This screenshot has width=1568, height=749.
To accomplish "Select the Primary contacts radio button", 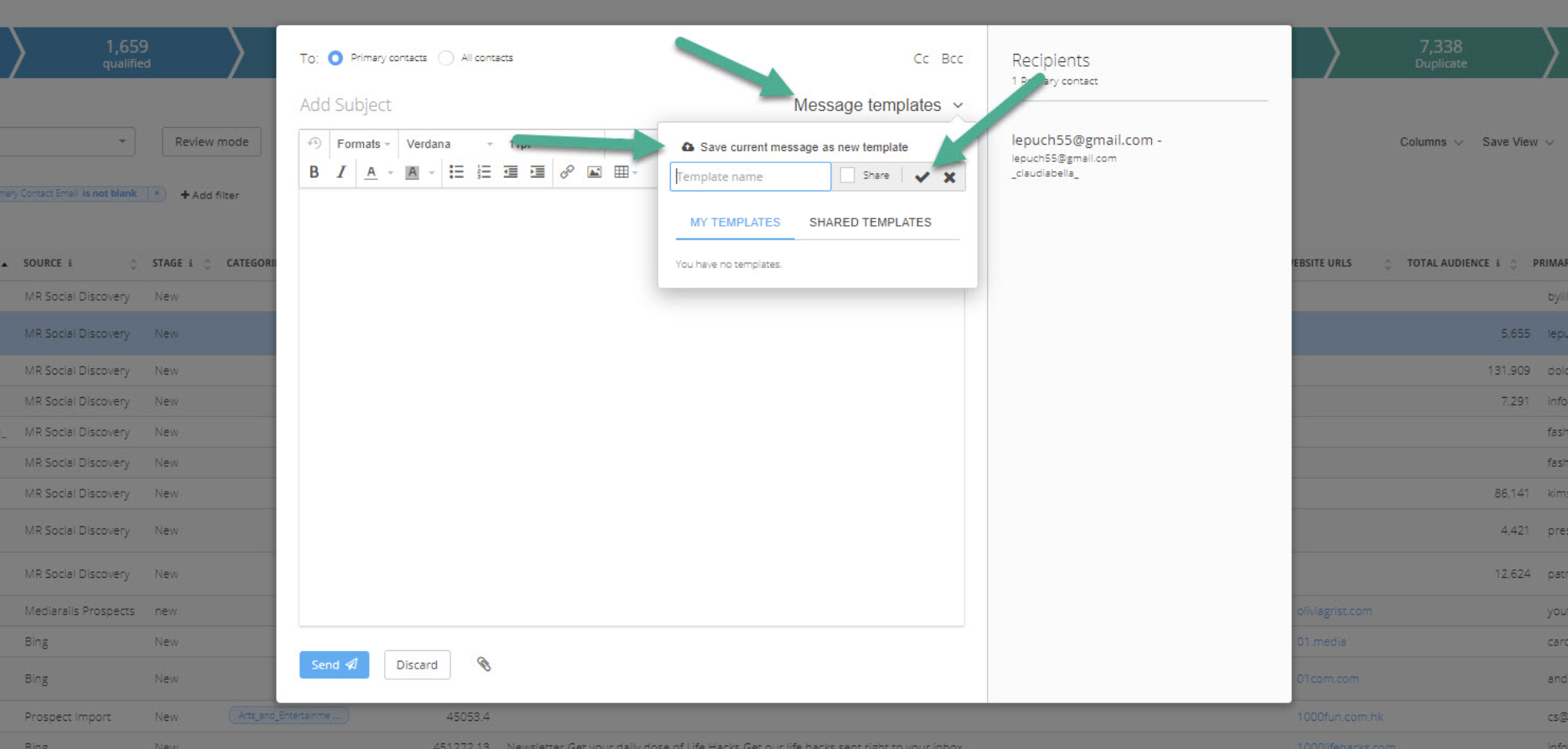I will [336, 58].
